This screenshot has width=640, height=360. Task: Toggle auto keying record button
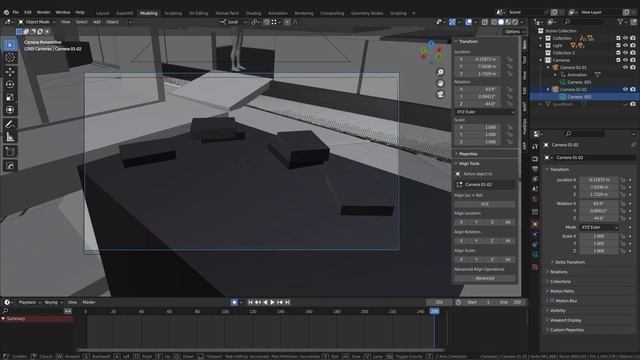coord(234,302)
